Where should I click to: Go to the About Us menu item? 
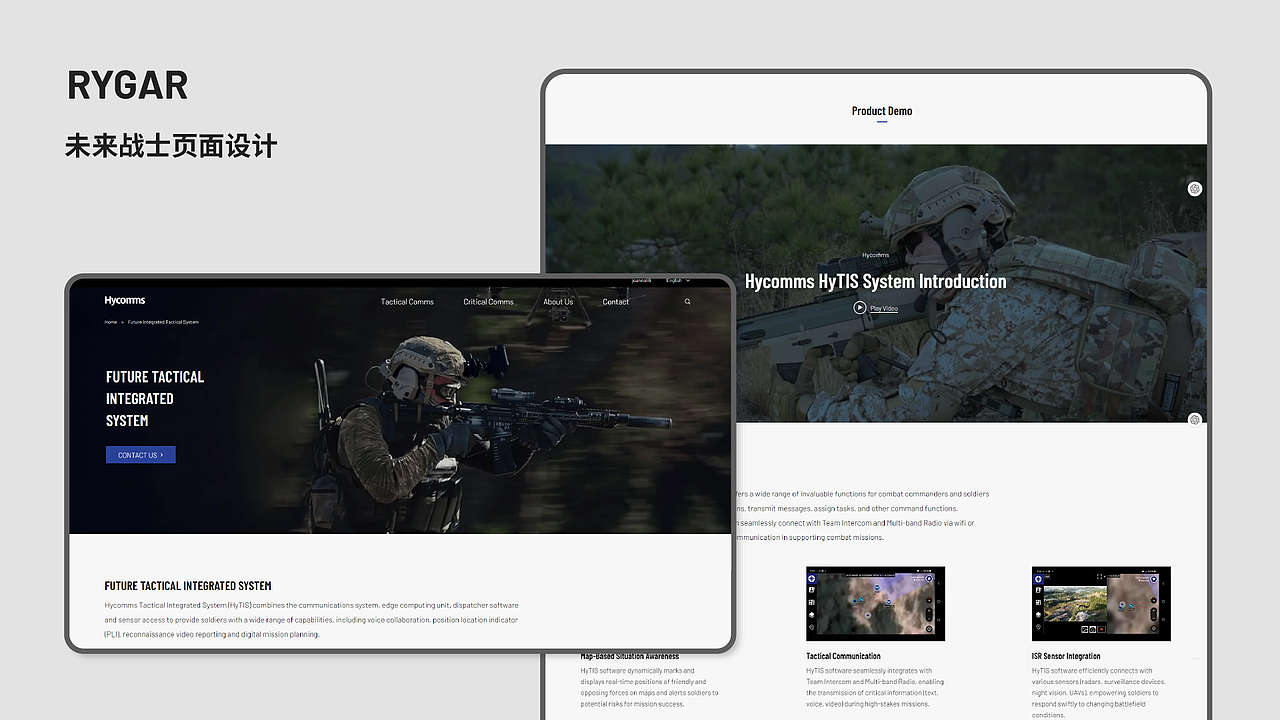tap(558, 302)
